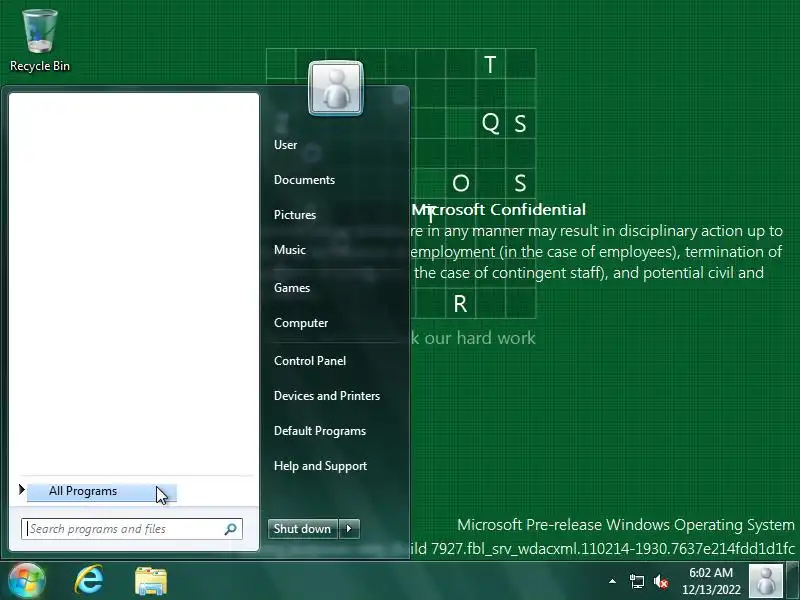Click the muted volume tray icon
Screen dimensions: 800x600
point(661,581)
